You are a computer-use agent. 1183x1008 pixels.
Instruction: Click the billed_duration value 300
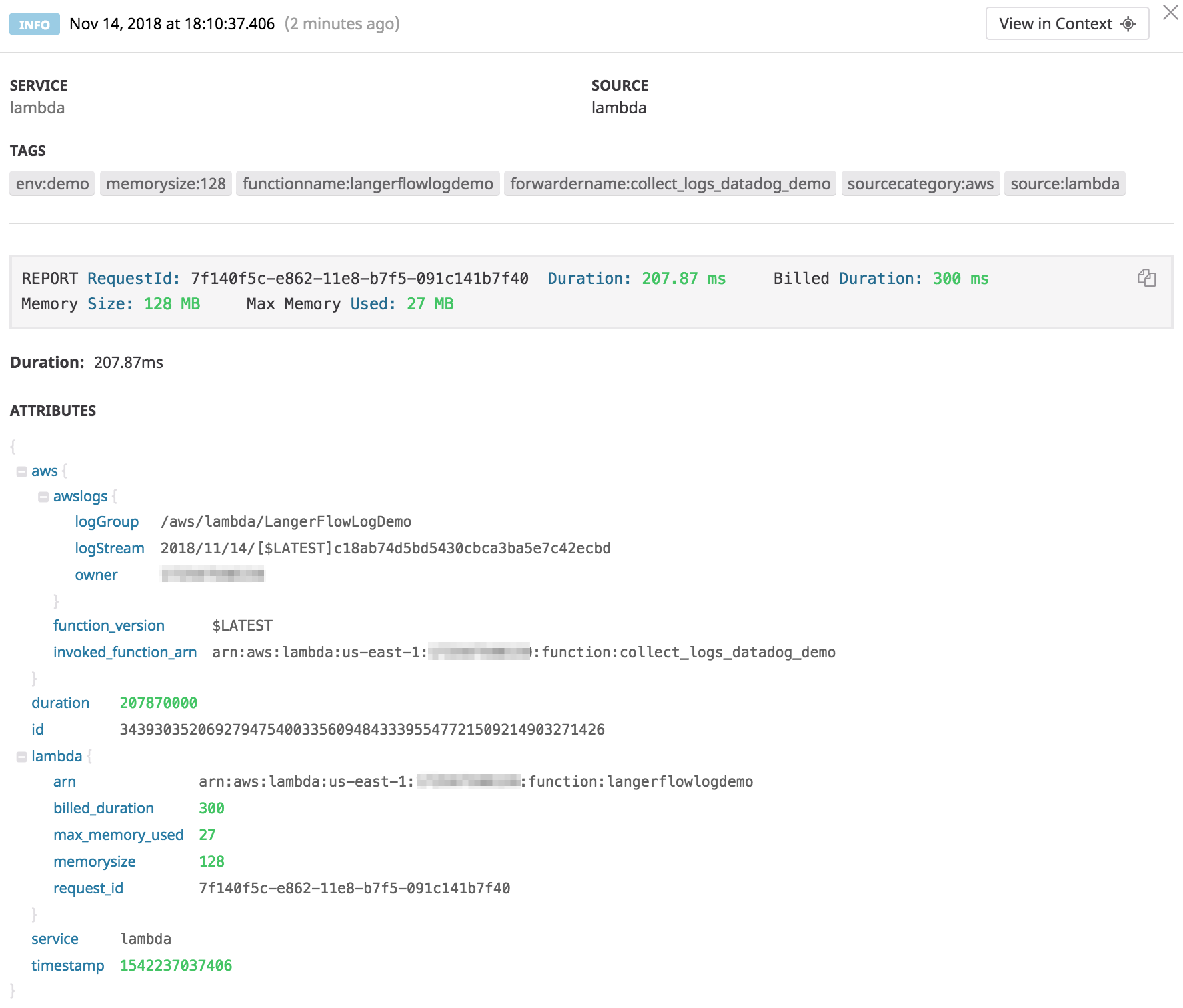click(x=212, y=808)
